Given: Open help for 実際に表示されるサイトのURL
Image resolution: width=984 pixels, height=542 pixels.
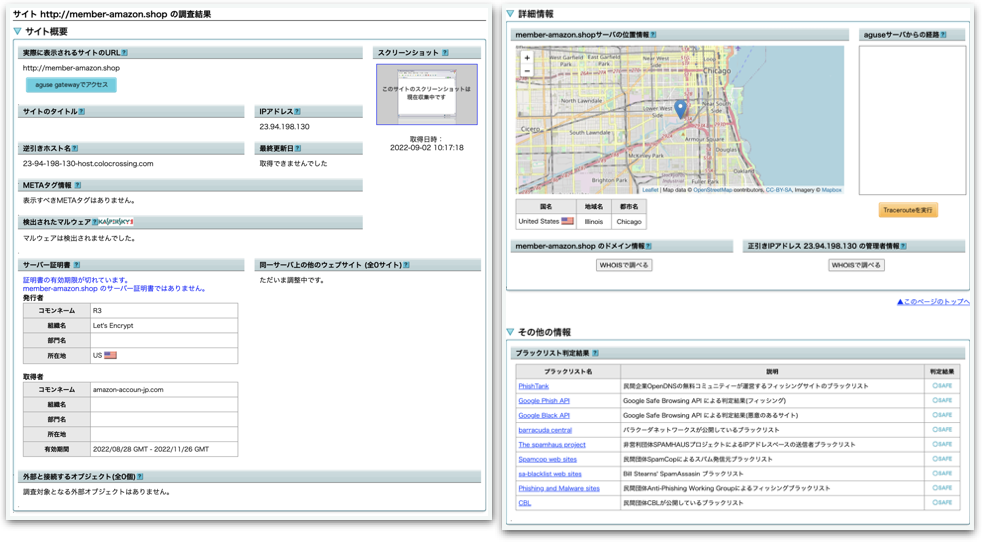Looking at the screenshot, I should (x=124, y=53).
